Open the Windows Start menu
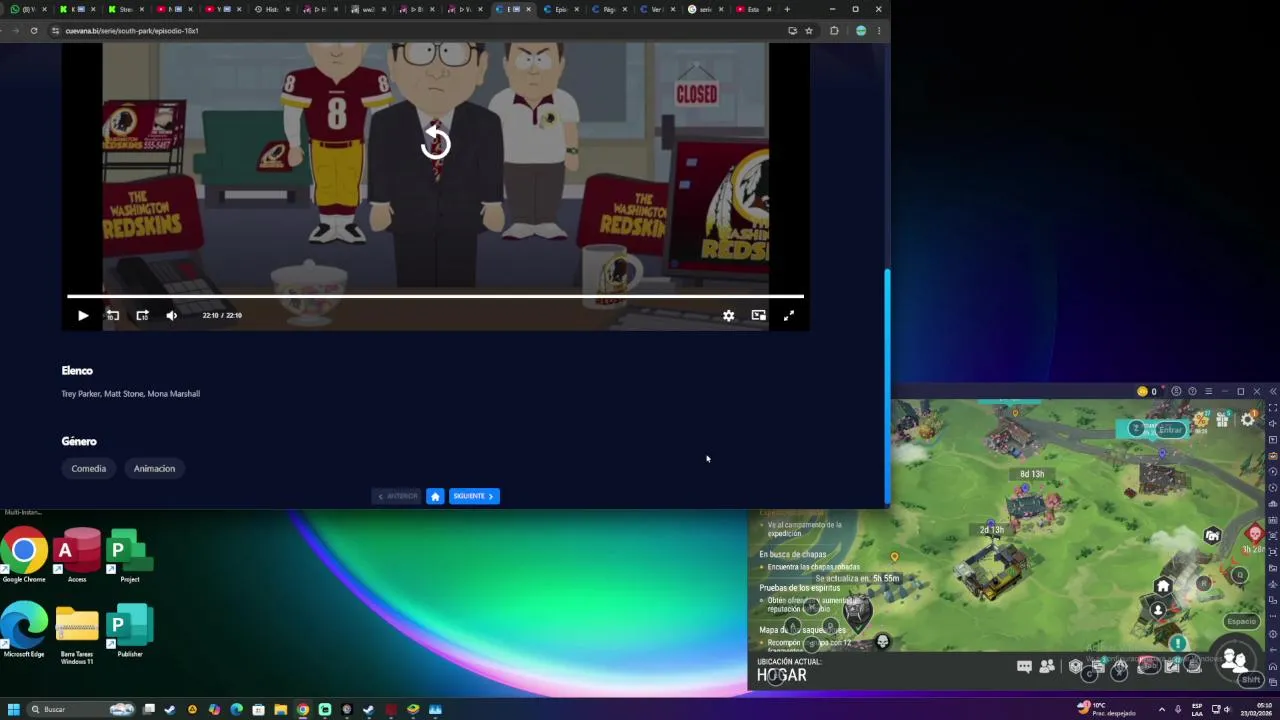1280x720 pixels. pos(14,709)
